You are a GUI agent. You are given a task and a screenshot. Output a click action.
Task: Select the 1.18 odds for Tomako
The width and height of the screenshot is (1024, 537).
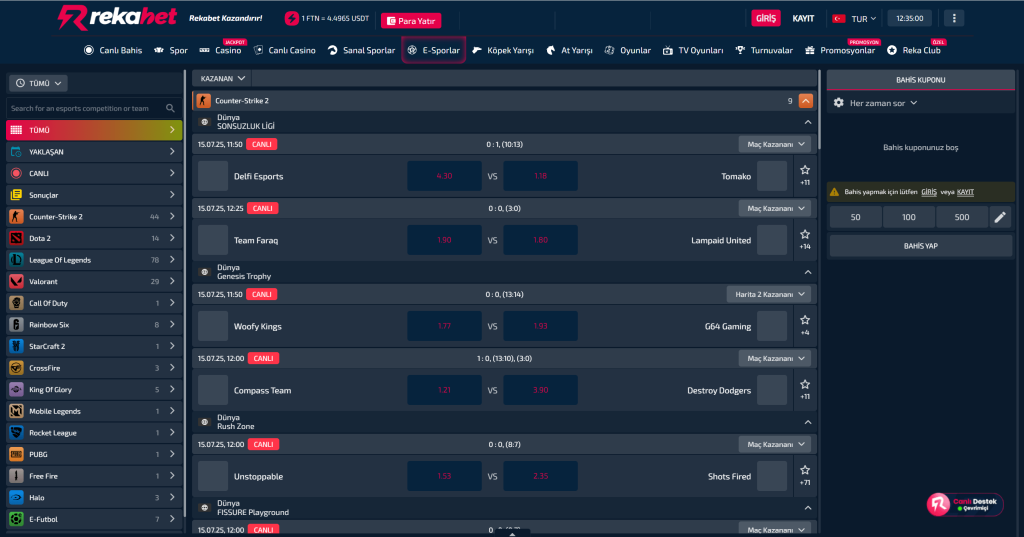[540, 176]
